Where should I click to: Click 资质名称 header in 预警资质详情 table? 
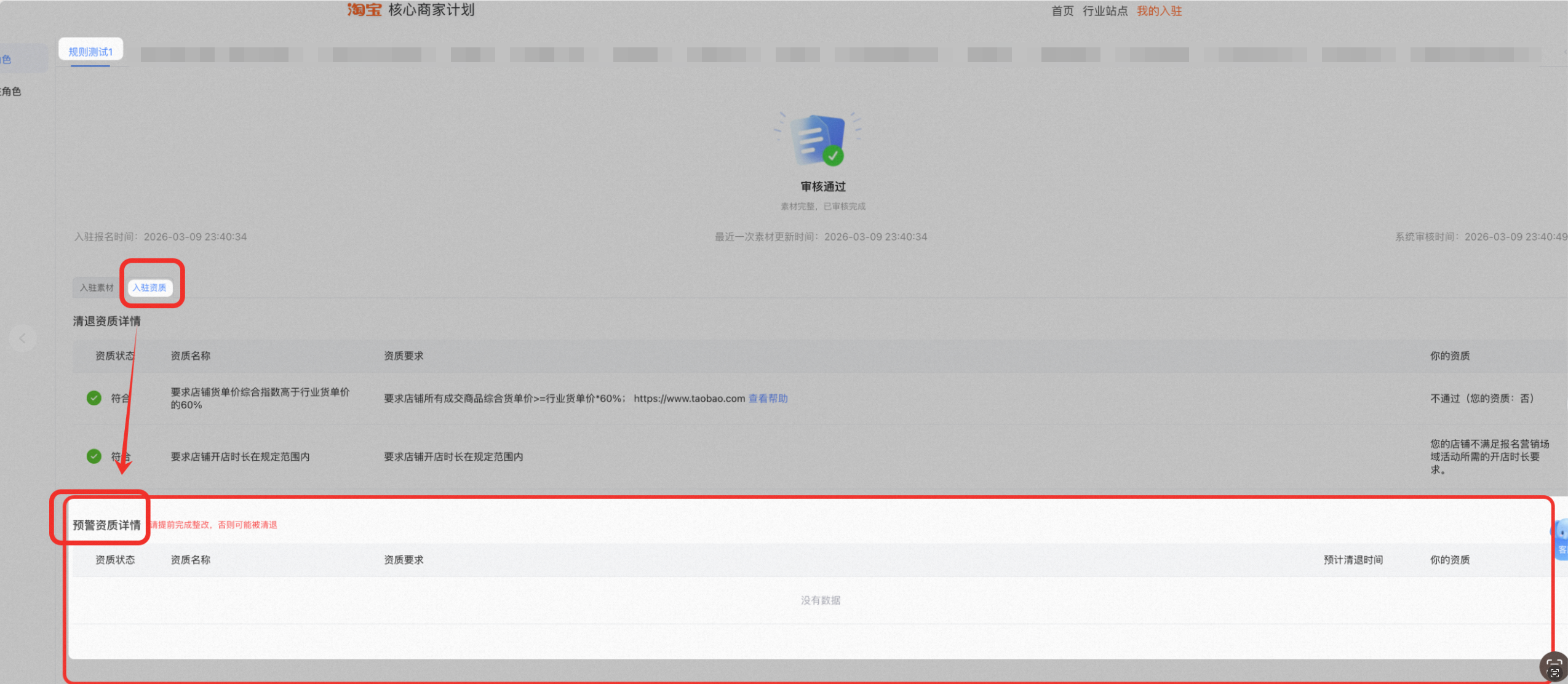click(x=190, y=560)
